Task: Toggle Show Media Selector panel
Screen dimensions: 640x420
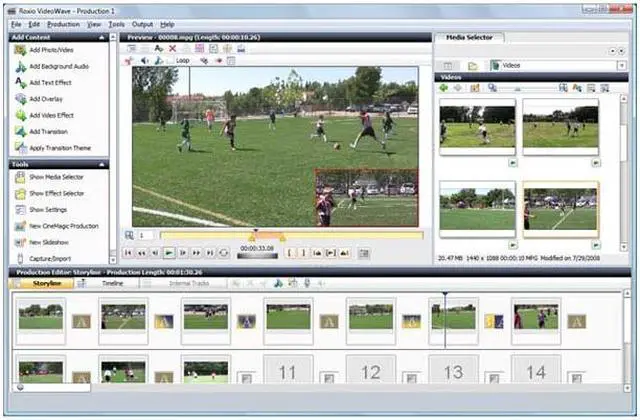Action: (x=20, y=177)
